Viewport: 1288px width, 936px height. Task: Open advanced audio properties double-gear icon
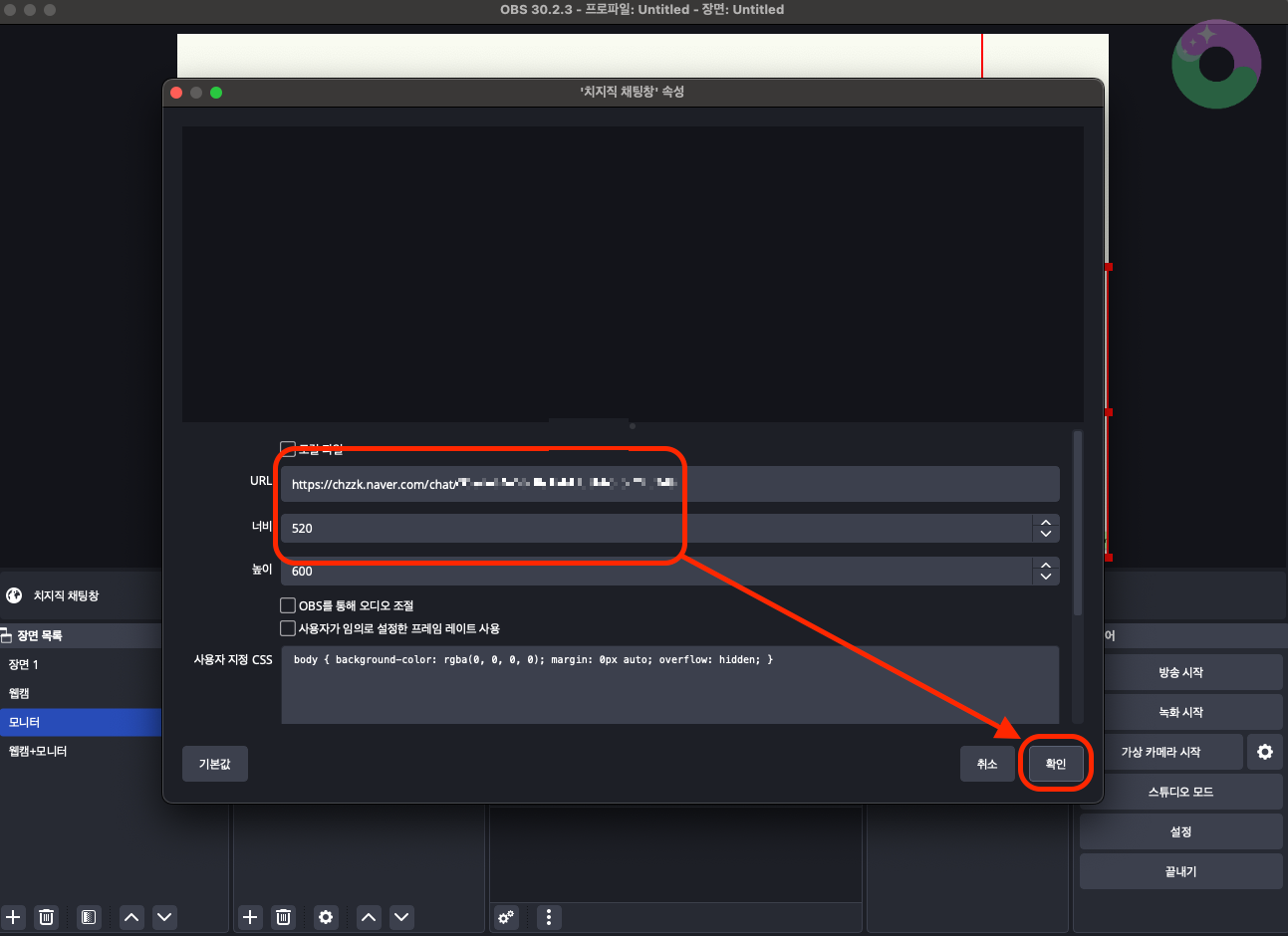click(x=507, y=917)
